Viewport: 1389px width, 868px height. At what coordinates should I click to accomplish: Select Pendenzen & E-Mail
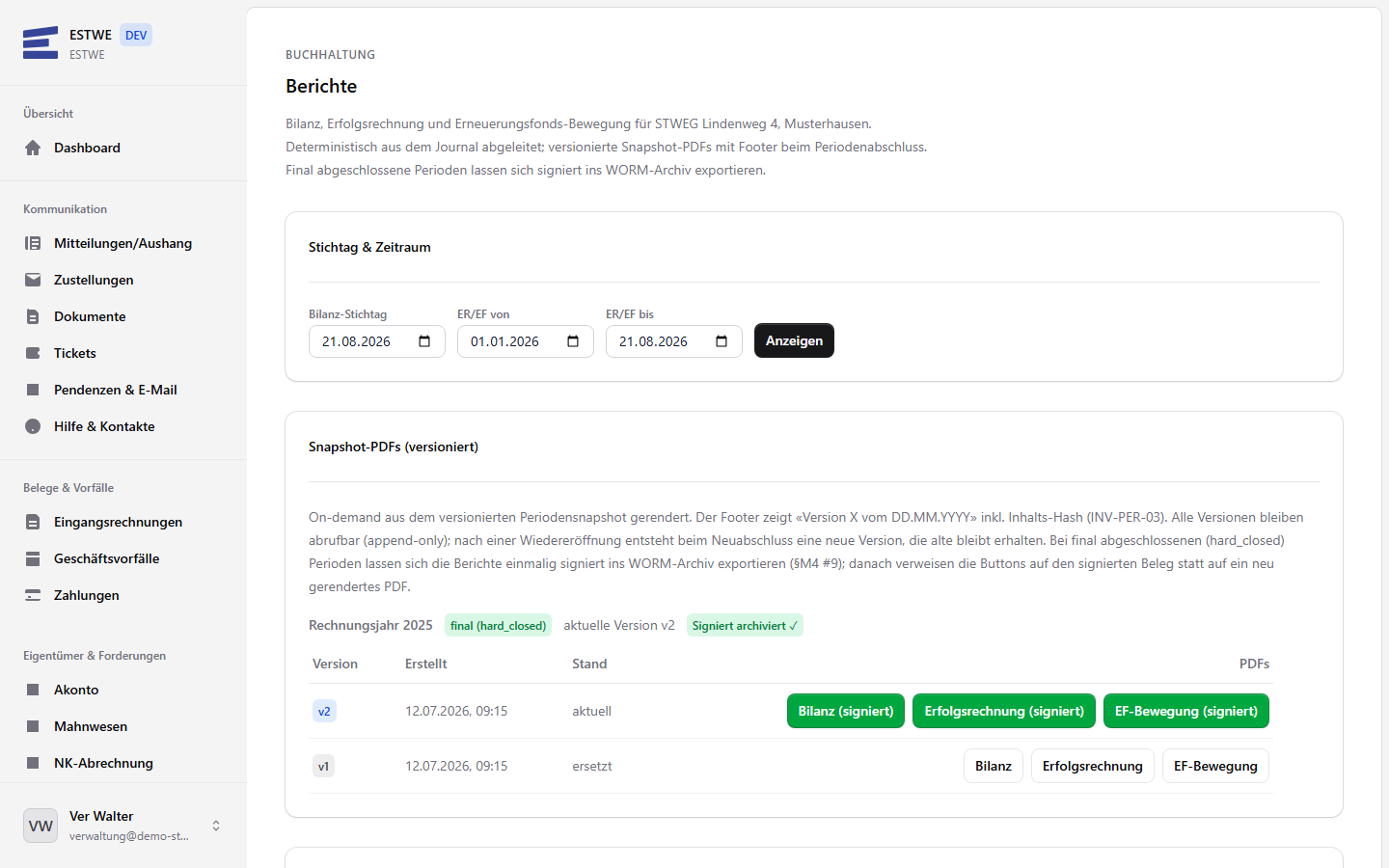[123, 390]
